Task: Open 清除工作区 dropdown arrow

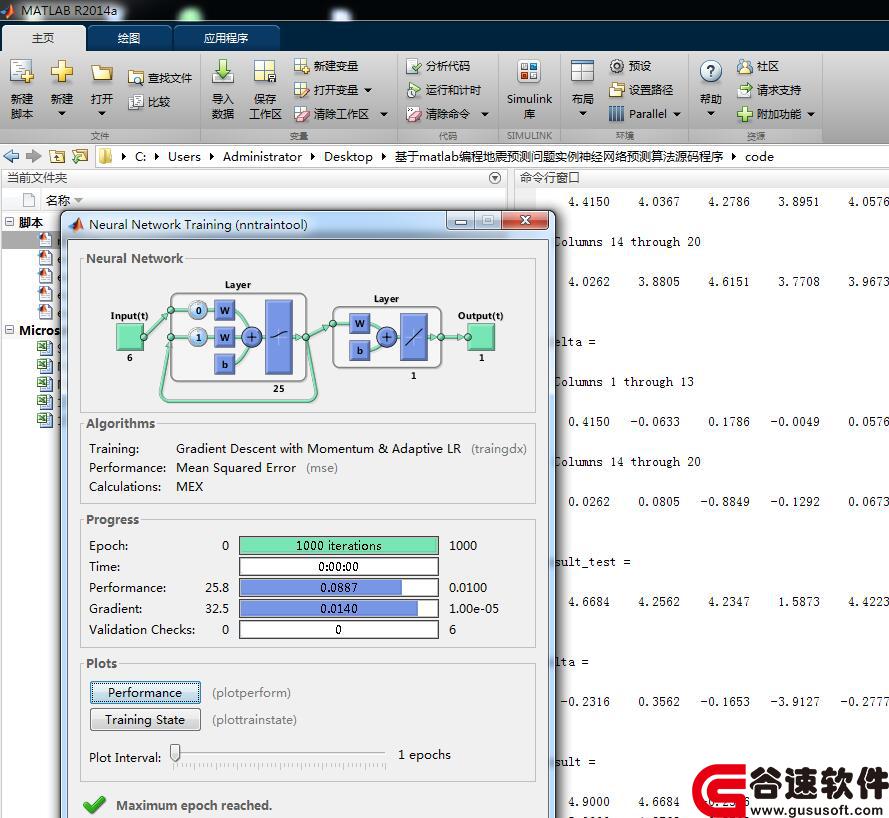Action: coord(384,115)
